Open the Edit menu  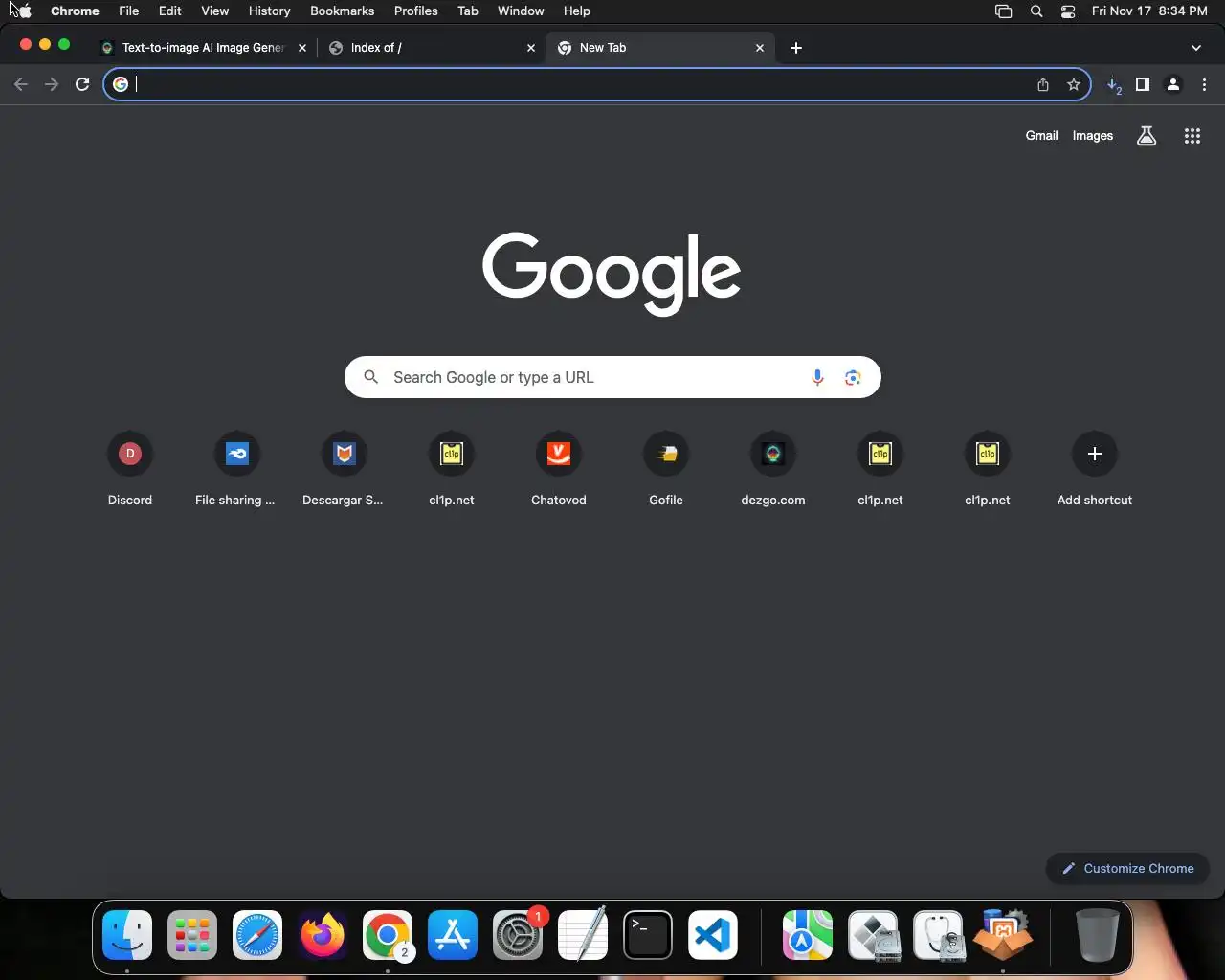170,11
